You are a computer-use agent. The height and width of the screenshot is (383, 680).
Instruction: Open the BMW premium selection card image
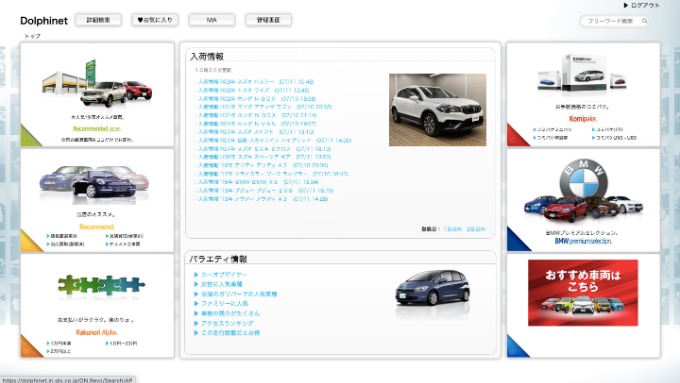click(x=583, y=191)
